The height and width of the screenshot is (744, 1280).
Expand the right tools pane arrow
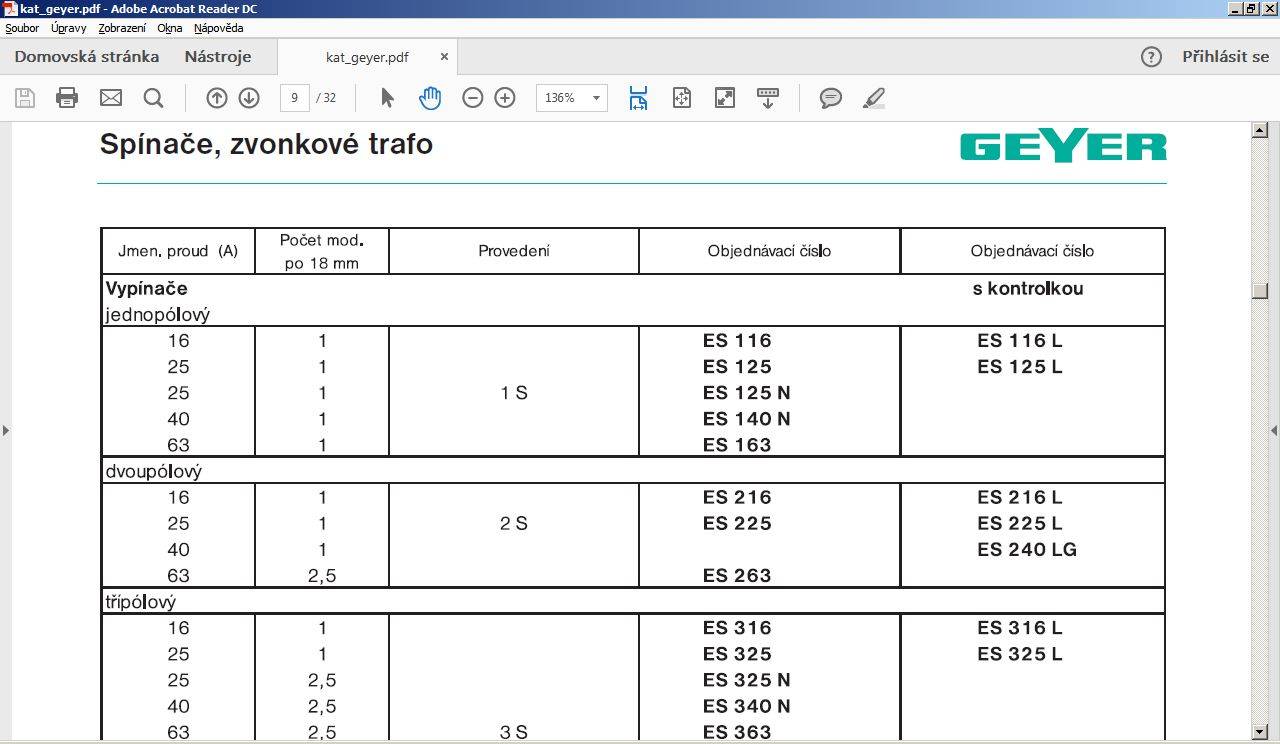point(1274,431)
